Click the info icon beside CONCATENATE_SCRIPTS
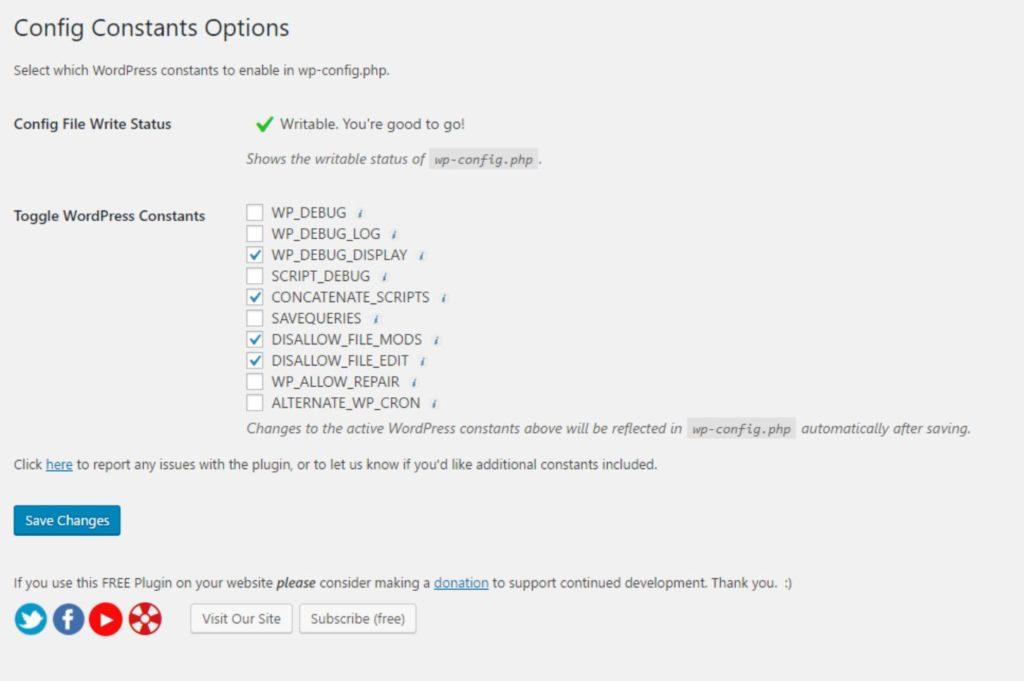The image size is (1024, 681). coord(443,298)
